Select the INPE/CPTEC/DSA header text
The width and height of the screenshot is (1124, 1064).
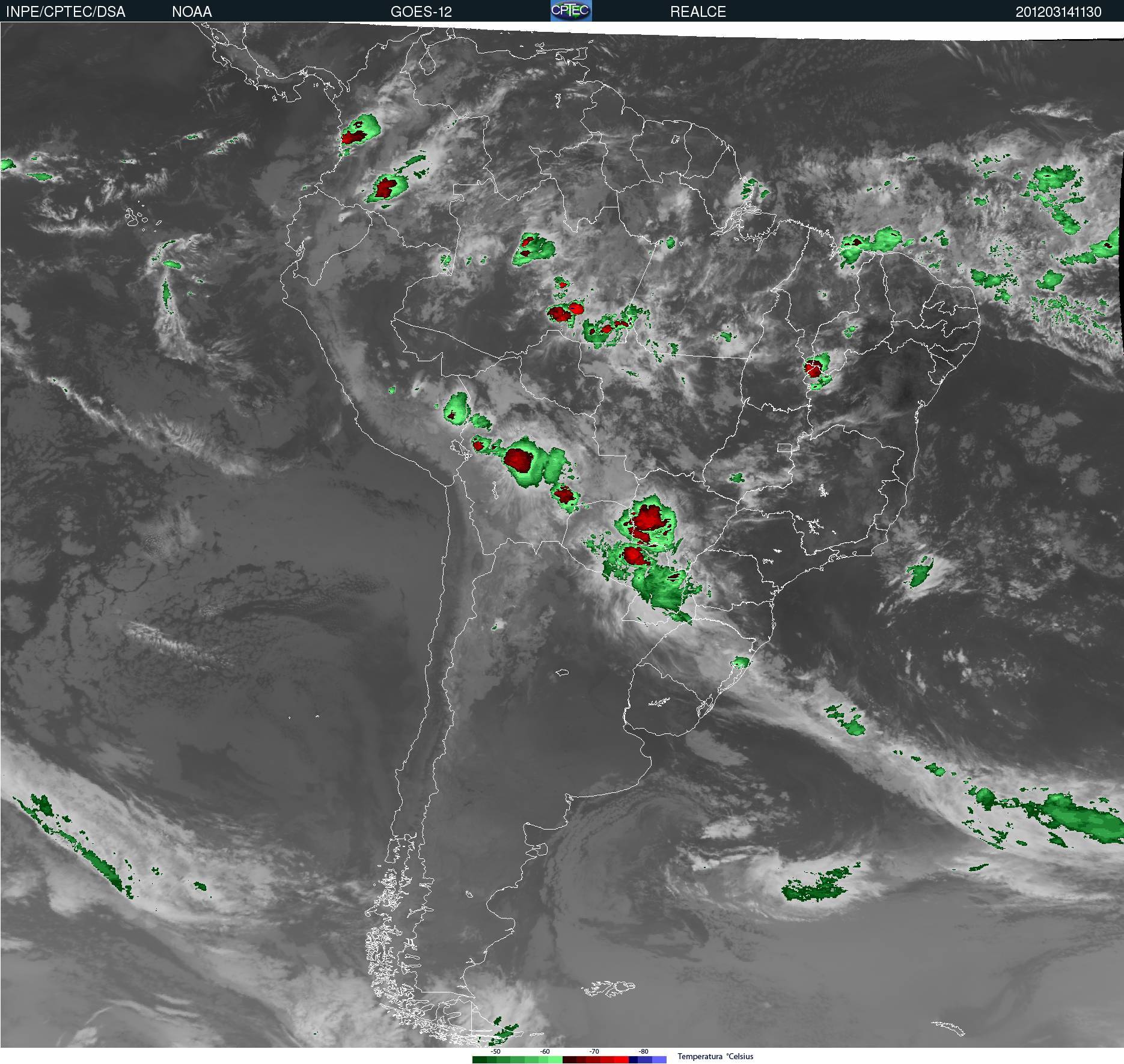coord(66,11)
